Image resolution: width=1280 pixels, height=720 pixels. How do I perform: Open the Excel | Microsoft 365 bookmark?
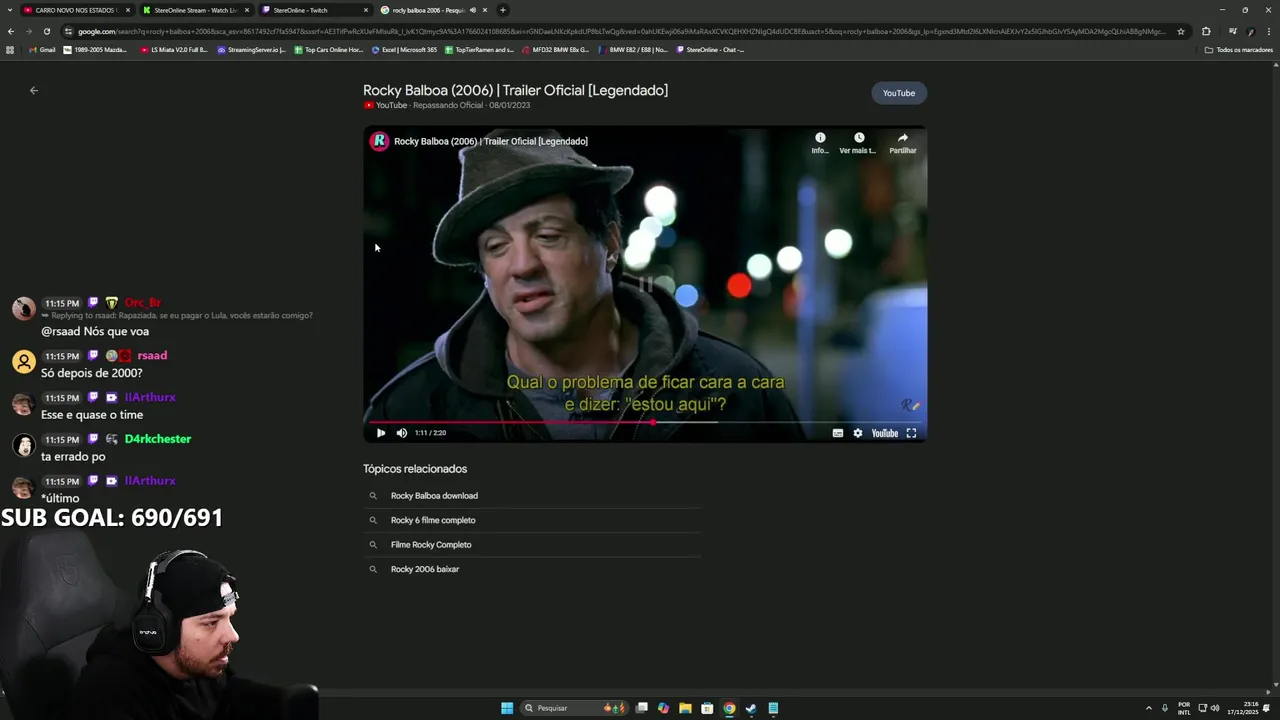click(405, 49)
